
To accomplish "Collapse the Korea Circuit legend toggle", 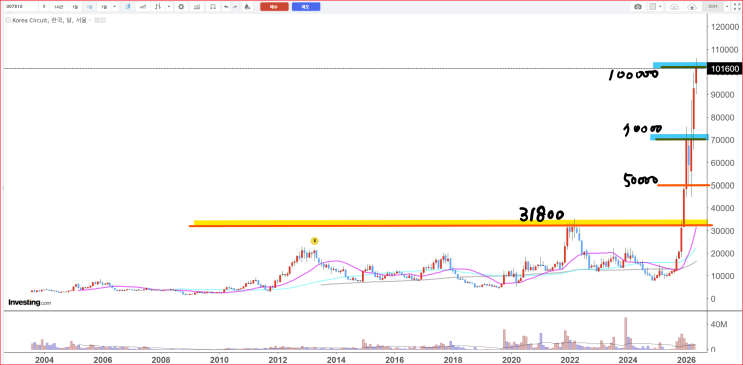I will 8,20.
